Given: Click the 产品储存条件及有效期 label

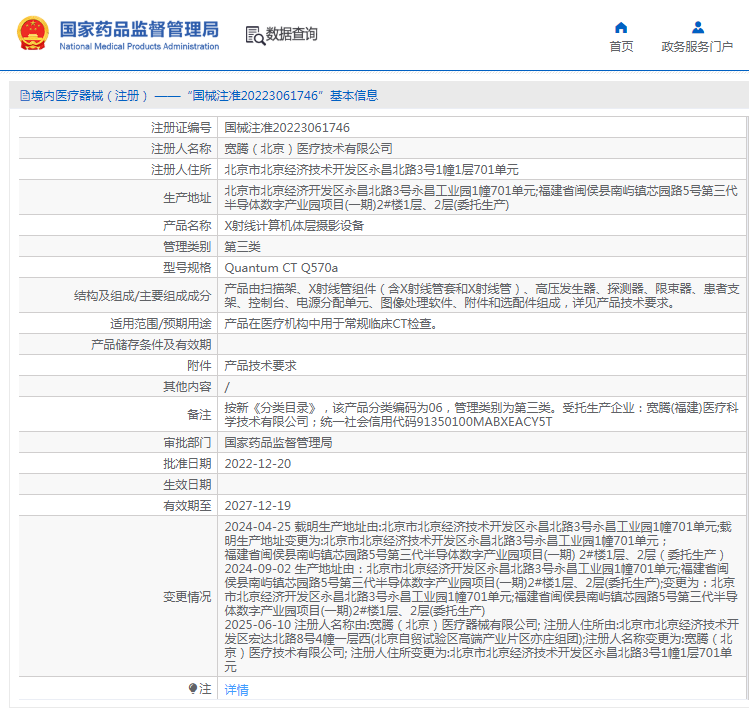Looking at the screenshot, I should coord(151,345).
